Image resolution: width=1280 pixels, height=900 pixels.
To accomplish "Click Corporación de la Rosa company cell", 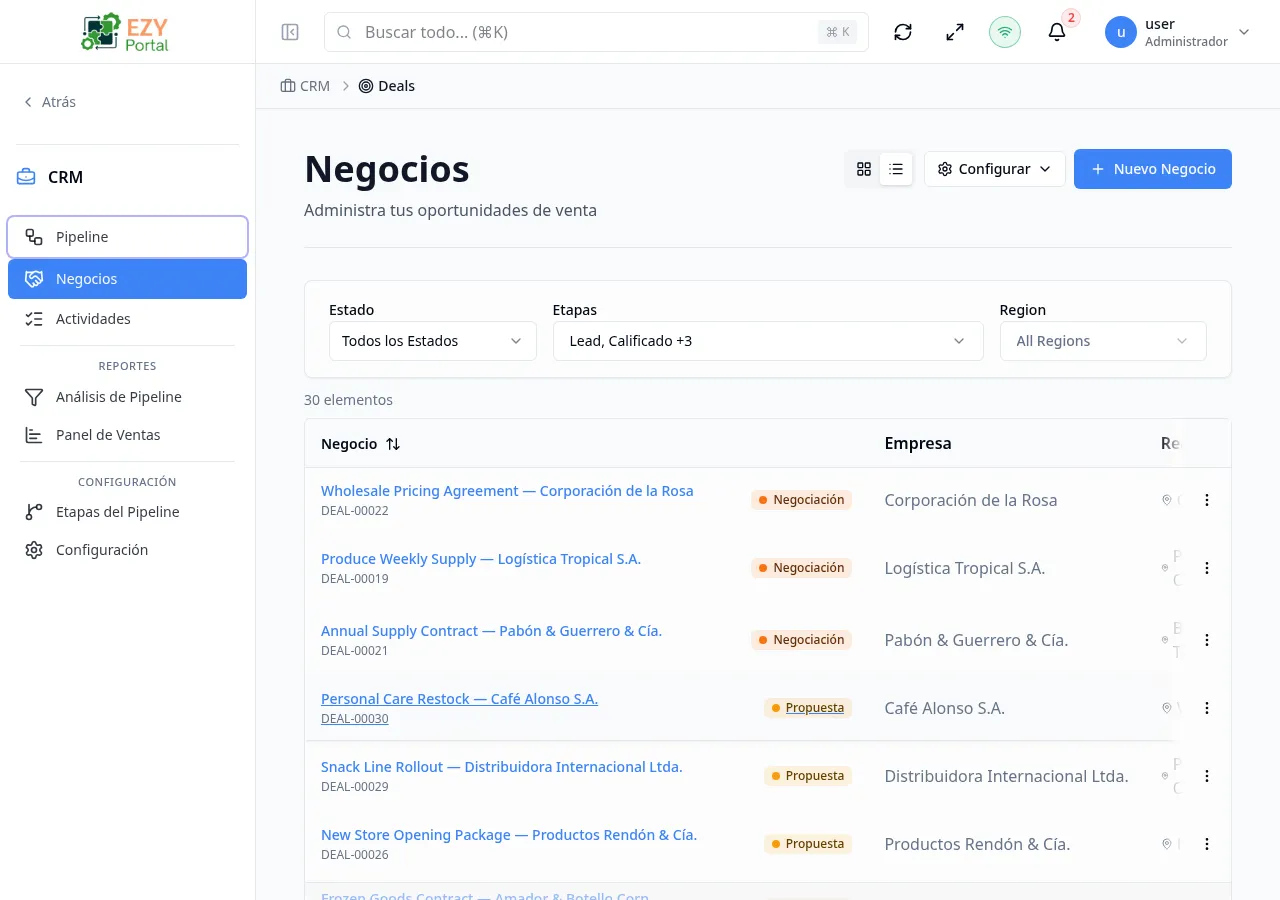I will coord(971,500).
